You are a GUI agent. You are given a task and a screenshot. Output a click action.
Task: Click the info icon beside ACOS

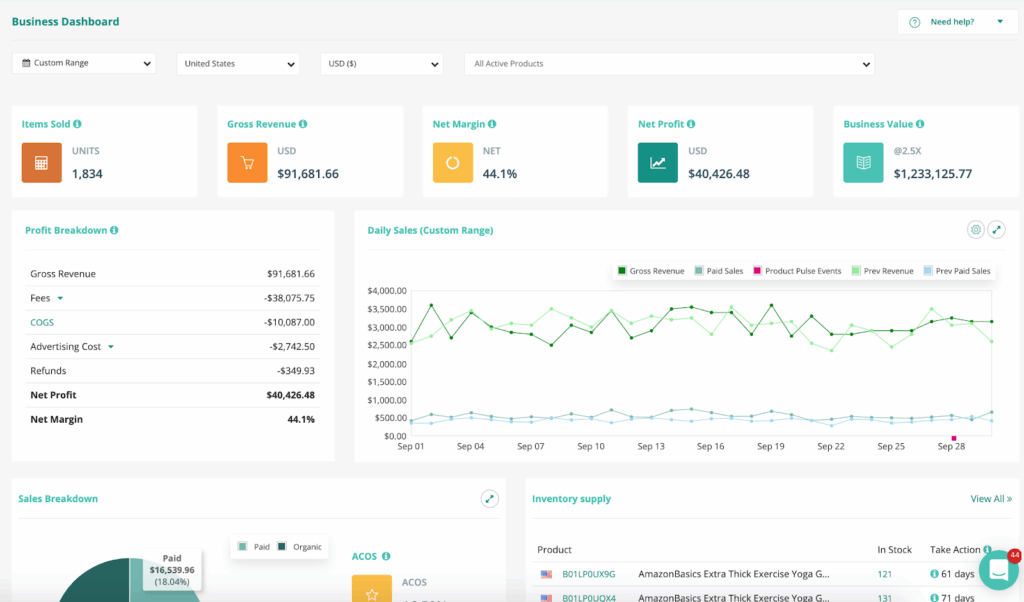(386, 556)
